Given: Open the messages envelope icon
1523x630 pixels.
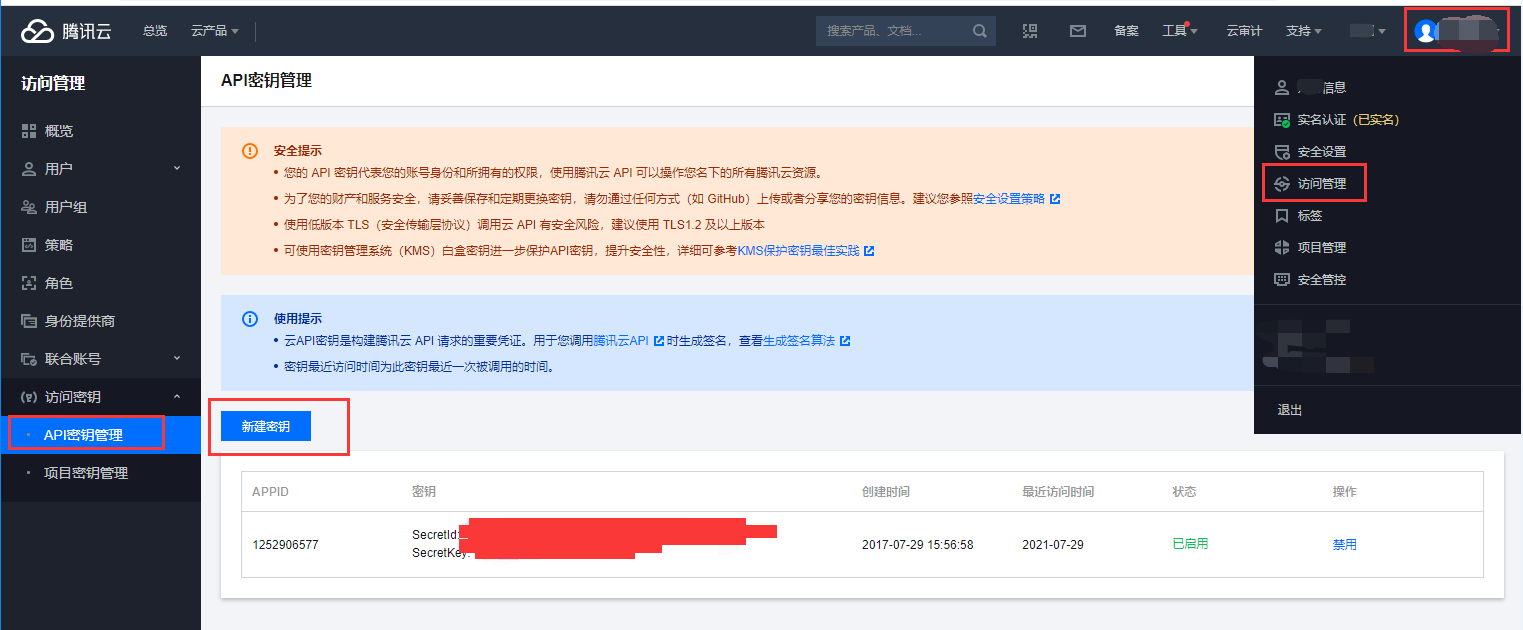Looking at the screenshot, I should (1078, 31).
